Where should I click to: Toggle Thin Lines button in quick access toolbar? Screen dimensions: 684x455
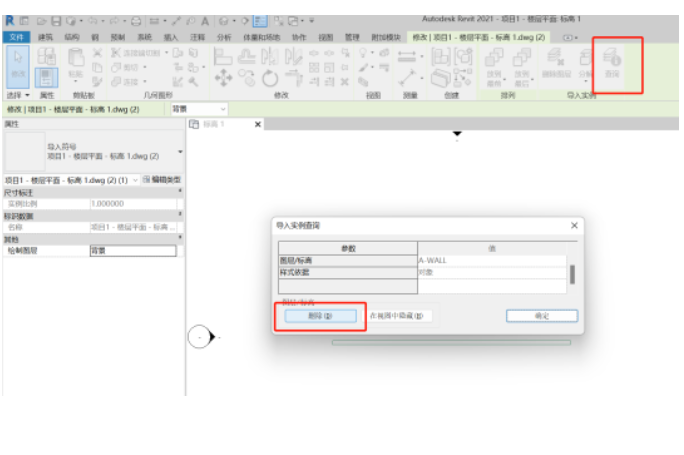(260, 21)
